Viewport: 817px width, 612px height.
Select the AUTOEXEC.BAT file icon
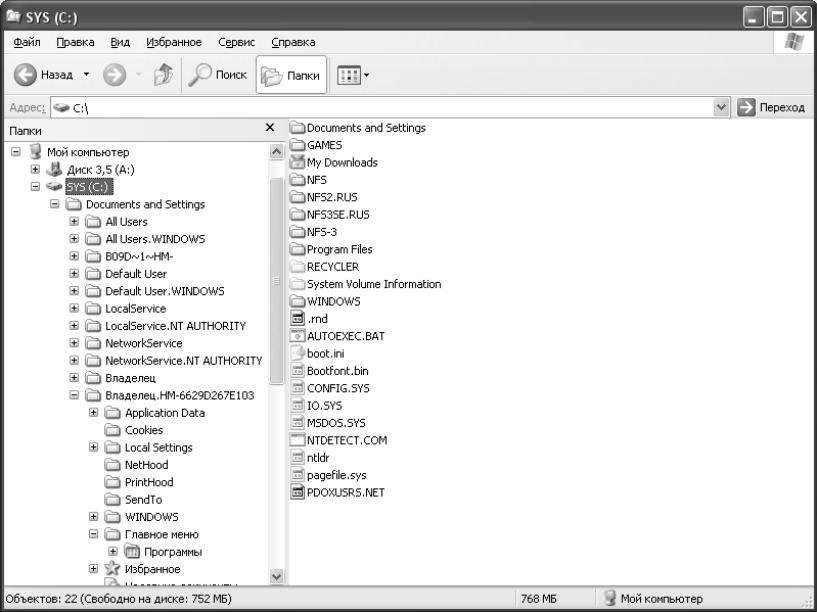297,336
